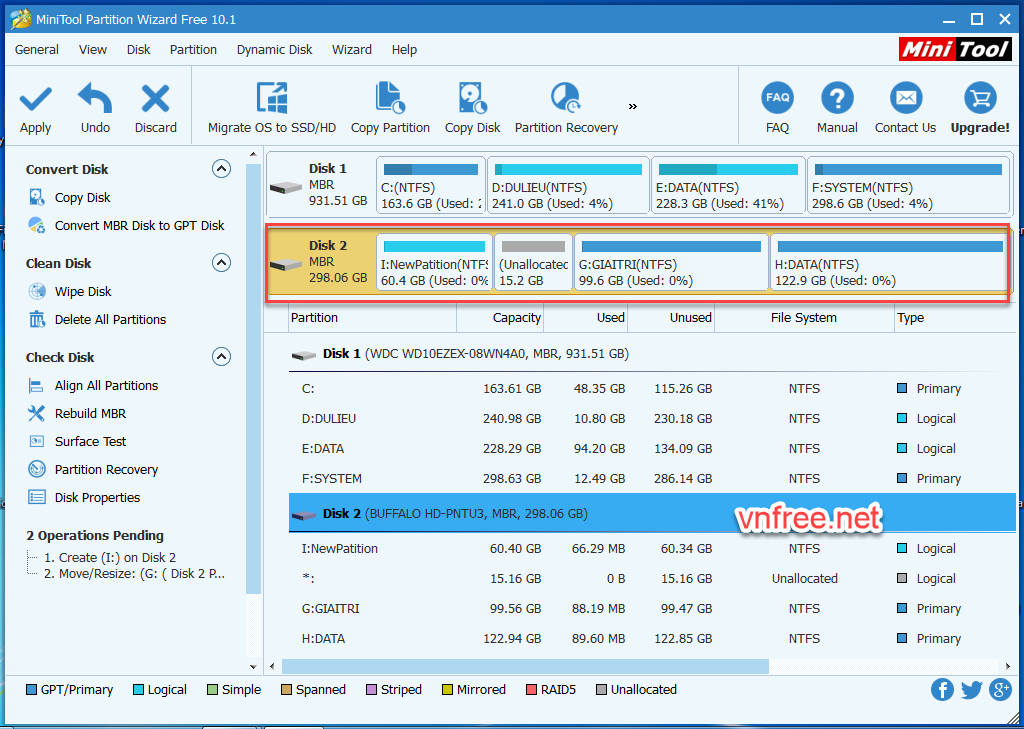Open the FAQ icon
The width and height of the screenshot is (1024, 729).
(x=777, y=100)
